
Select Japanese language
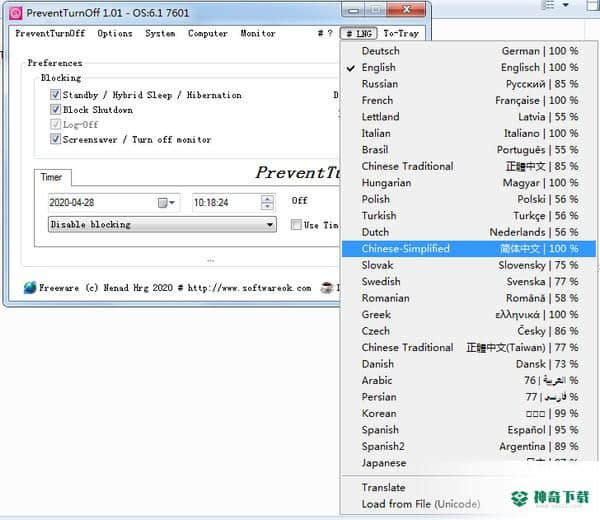(x=468, y=462)
